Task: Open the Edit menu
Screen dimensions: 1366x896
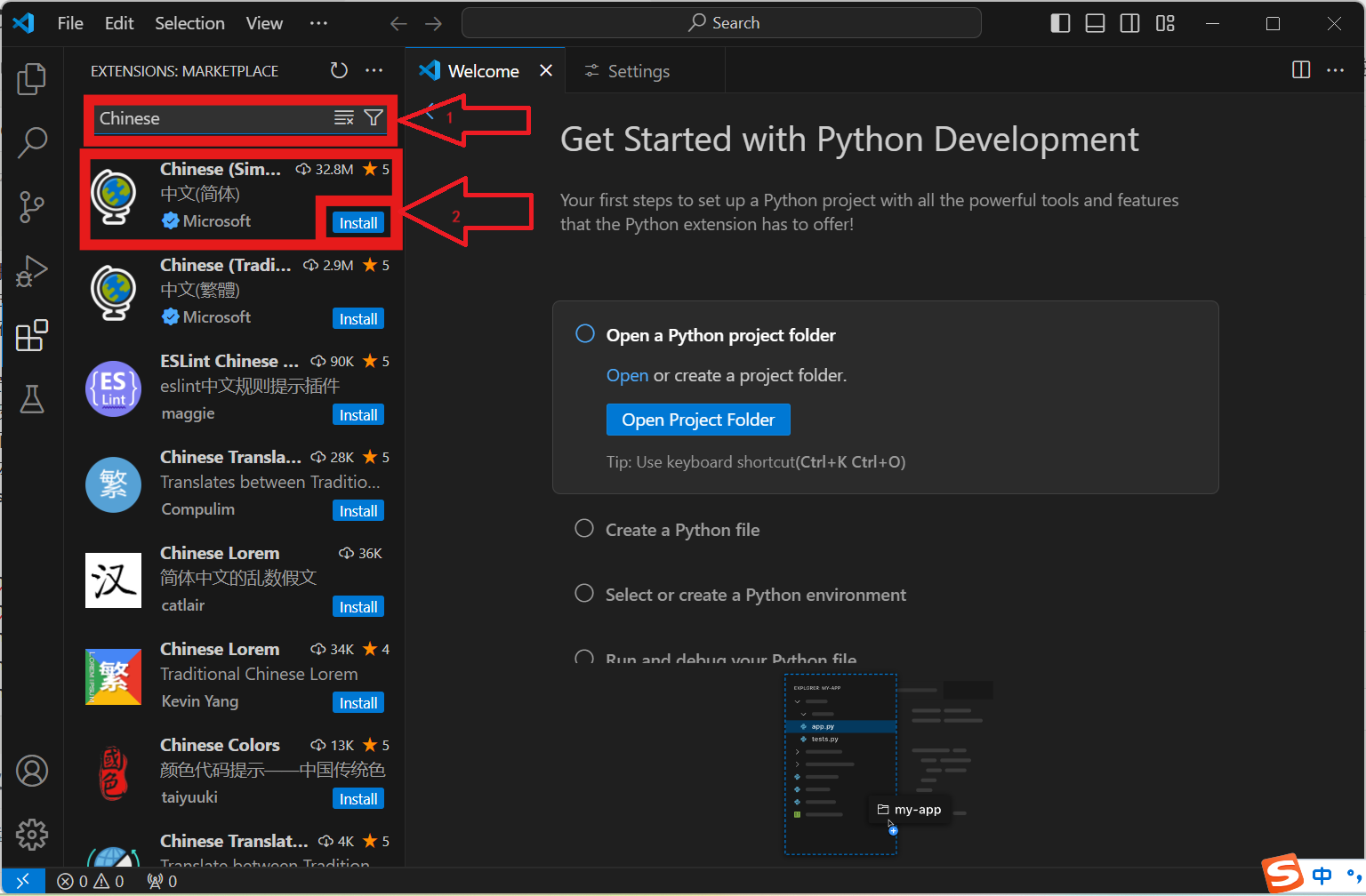Action: tap(119, 23)
